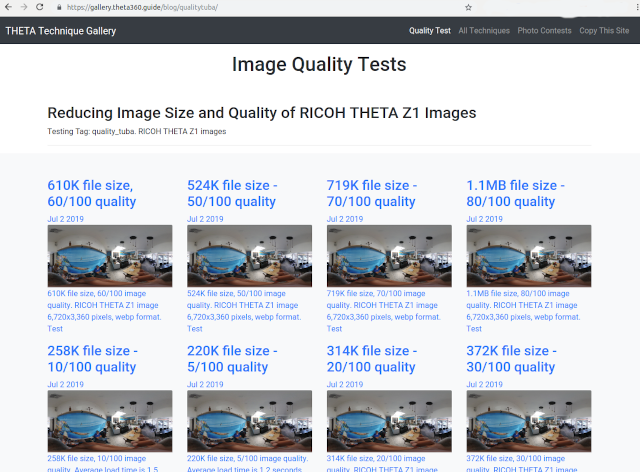This screenshot has width=640, height=472.
Task: Open the 719K file size - 70/100 quality title
Action: pos(372,193)
